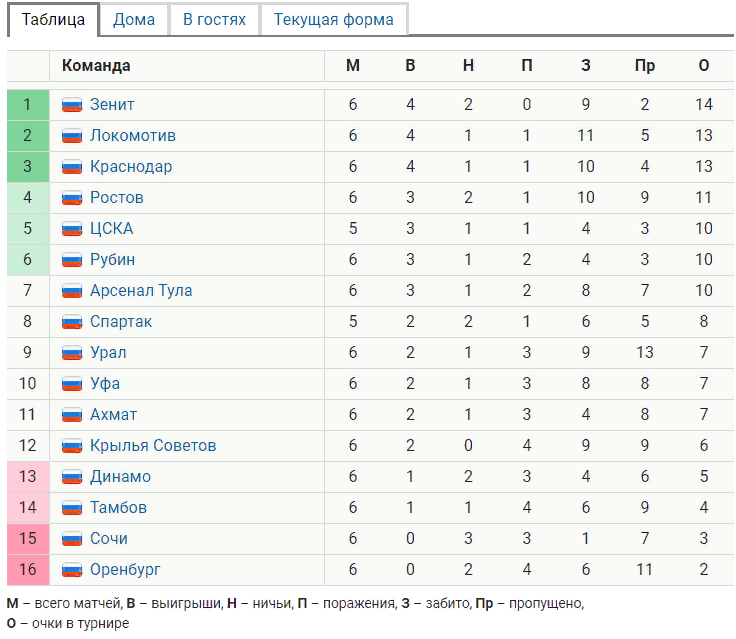The width and height of the screenshot is (736, 639).
Task: Click the flag icon next to ЦСКА
Action: (72, 229)
